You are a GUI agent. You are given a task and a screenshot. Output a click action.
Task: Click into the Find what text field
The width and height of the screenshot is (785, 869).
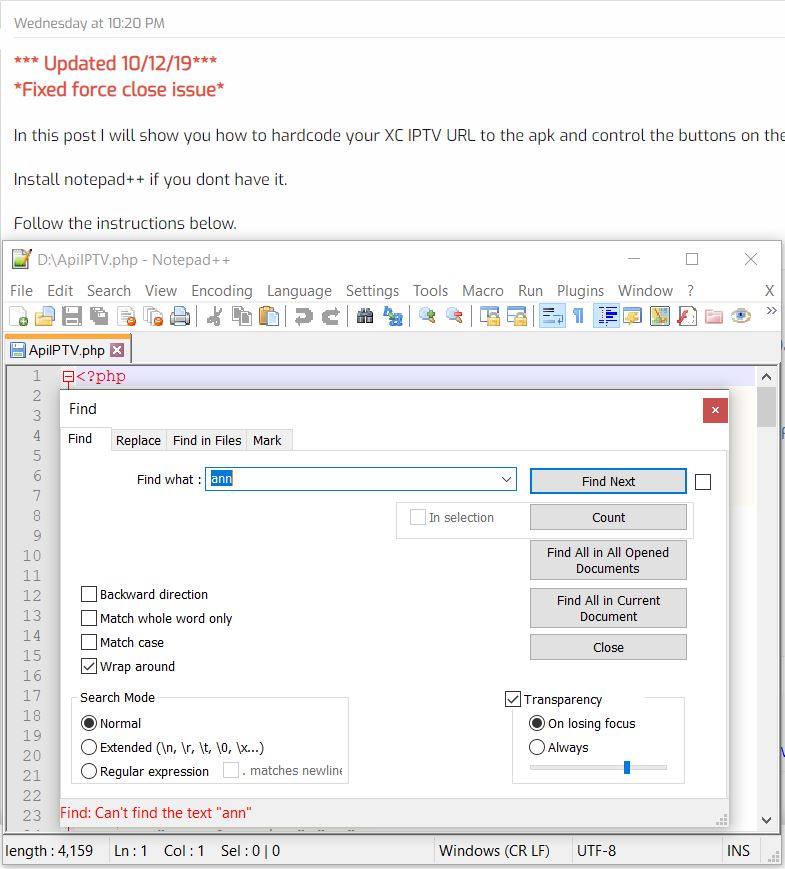pyautogui.click(x=360, y=479)
